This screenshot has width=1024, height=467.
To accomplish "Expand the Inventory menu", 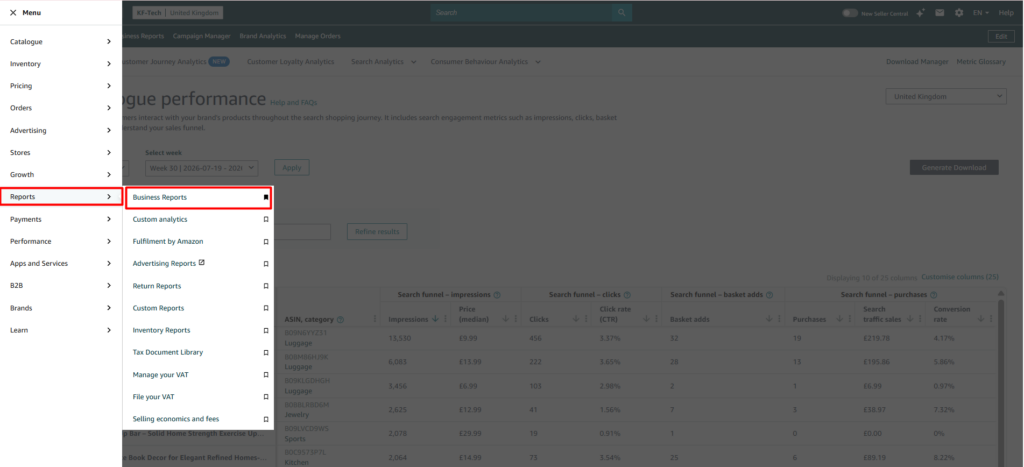I will click(x=61, y=64).
